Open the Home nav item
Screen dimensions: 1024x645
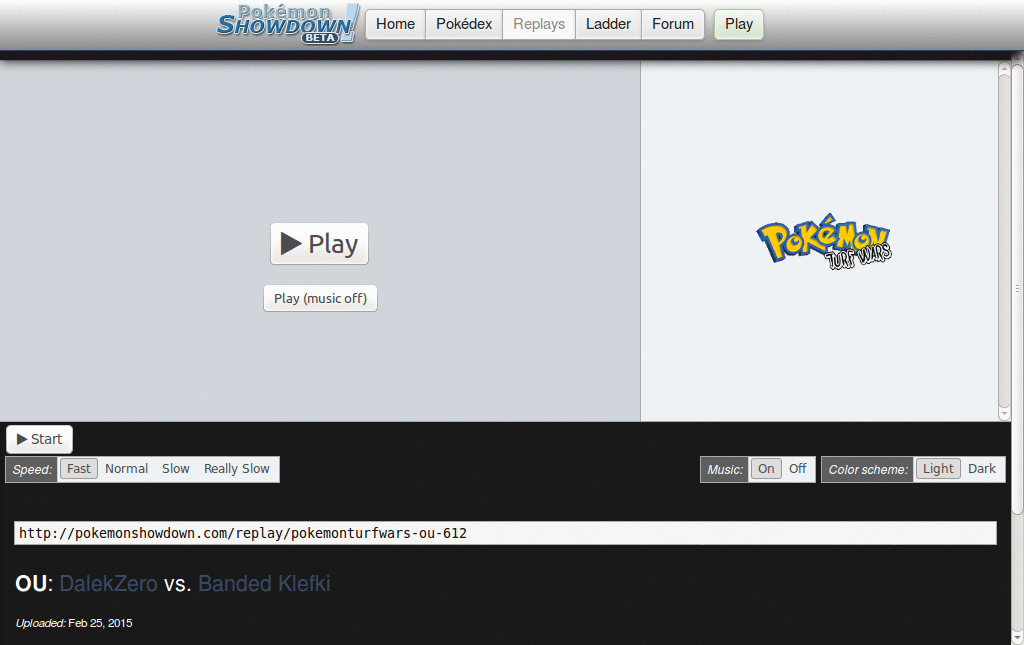[395, 24]
